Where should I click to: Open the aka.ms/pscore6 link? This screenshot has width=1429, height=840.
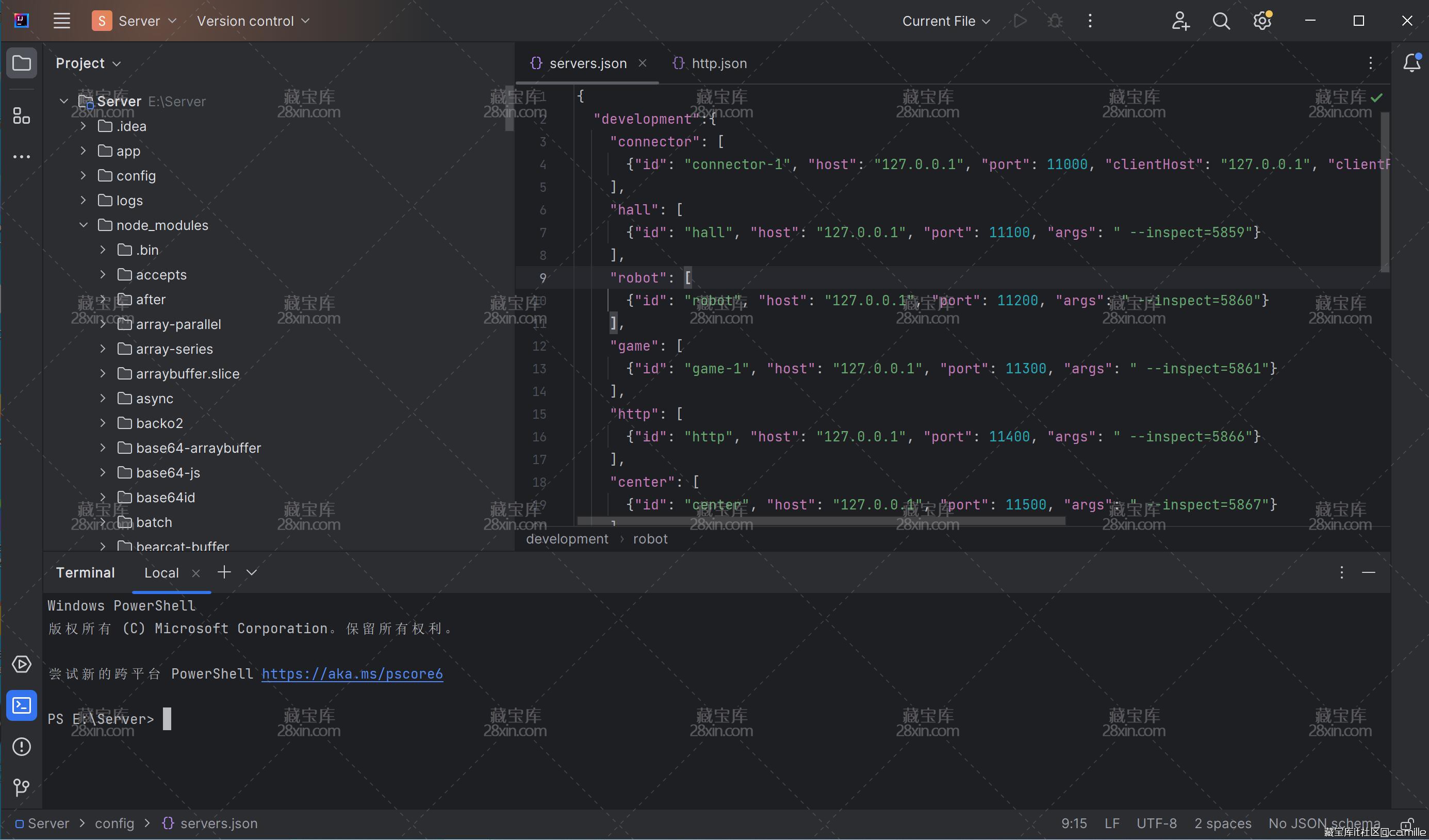(x=352, y=674)
